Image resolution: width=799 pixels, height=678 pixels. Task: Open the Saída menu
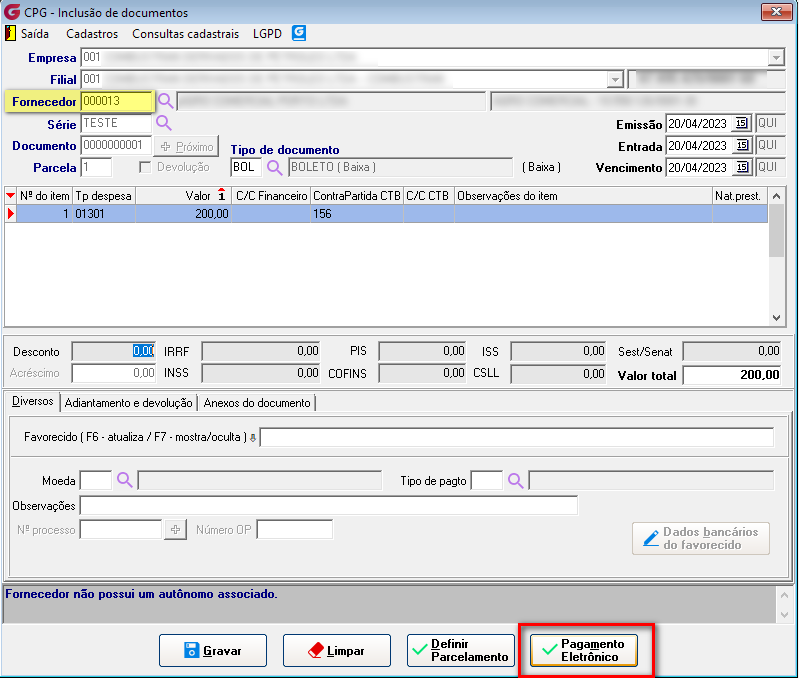coord(35,34)
